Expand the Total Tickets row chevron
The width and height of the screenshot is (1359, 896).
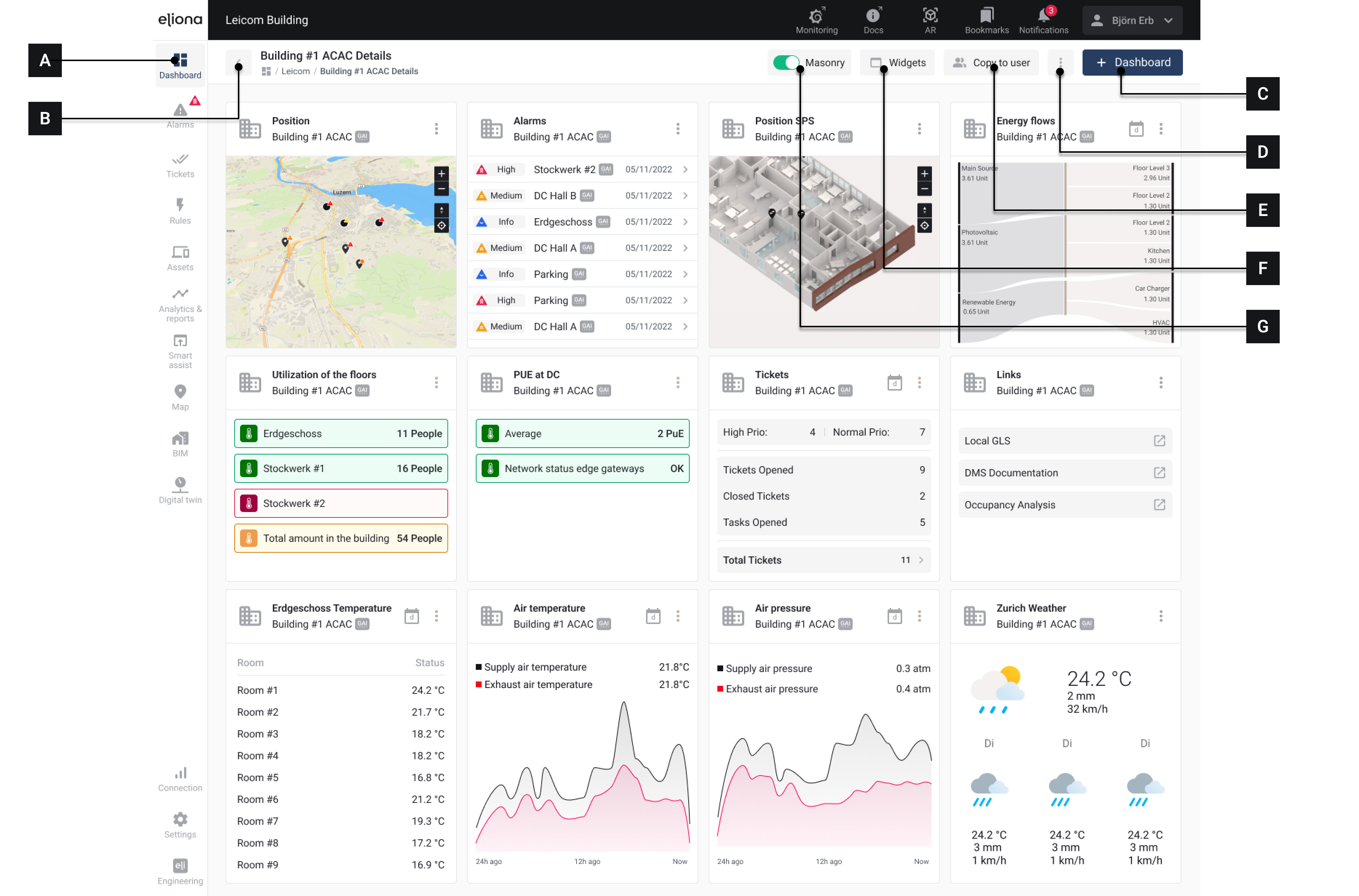click(x=921, y=560)
